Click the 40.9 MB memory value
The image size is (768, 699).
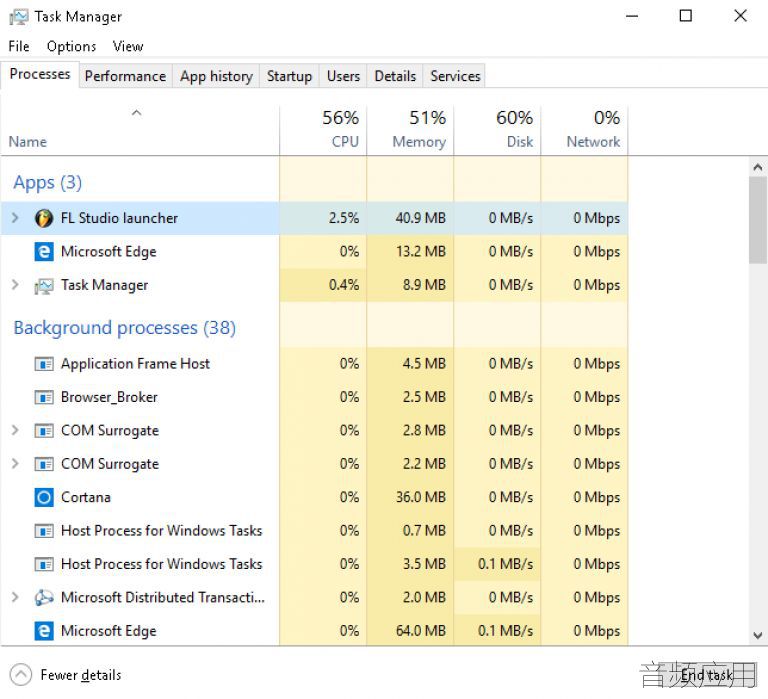coord(421,218)
